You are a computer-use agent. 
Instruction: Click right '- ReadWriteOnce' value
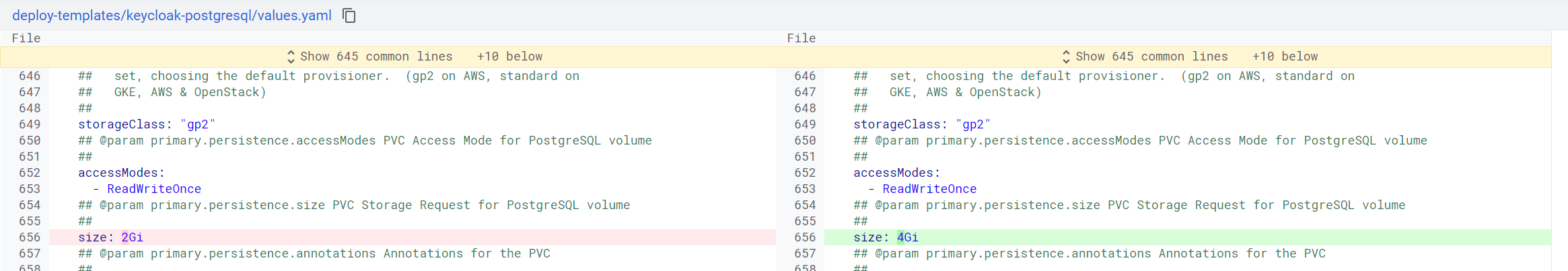click(922, 189)
